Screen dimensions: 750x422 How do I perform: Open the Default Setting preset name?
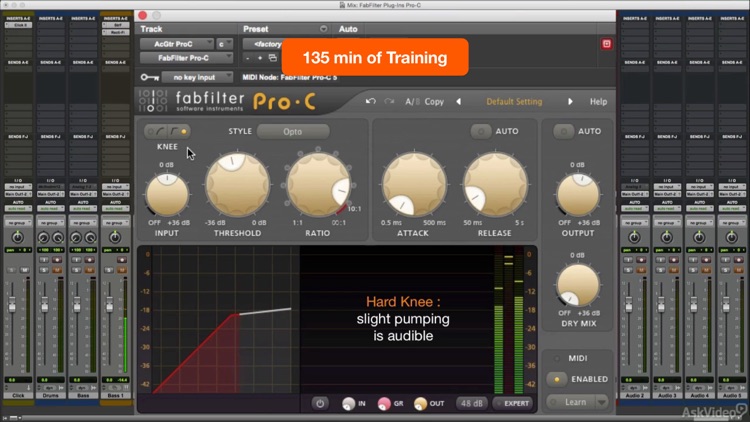tap(514, 101)
